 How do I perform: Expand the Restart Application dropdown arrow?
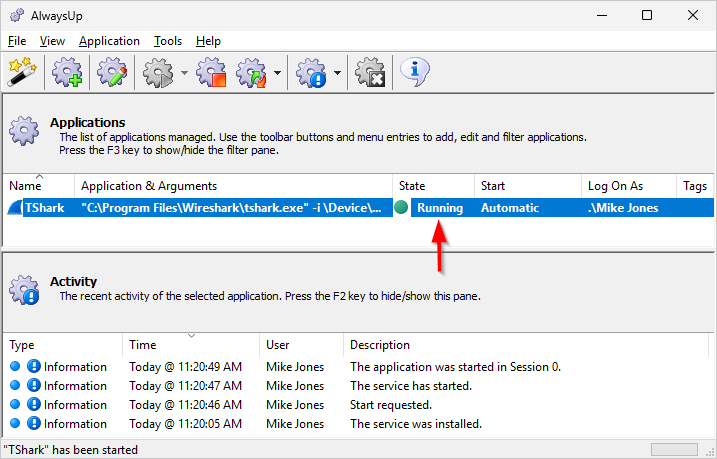coord(276,73)
